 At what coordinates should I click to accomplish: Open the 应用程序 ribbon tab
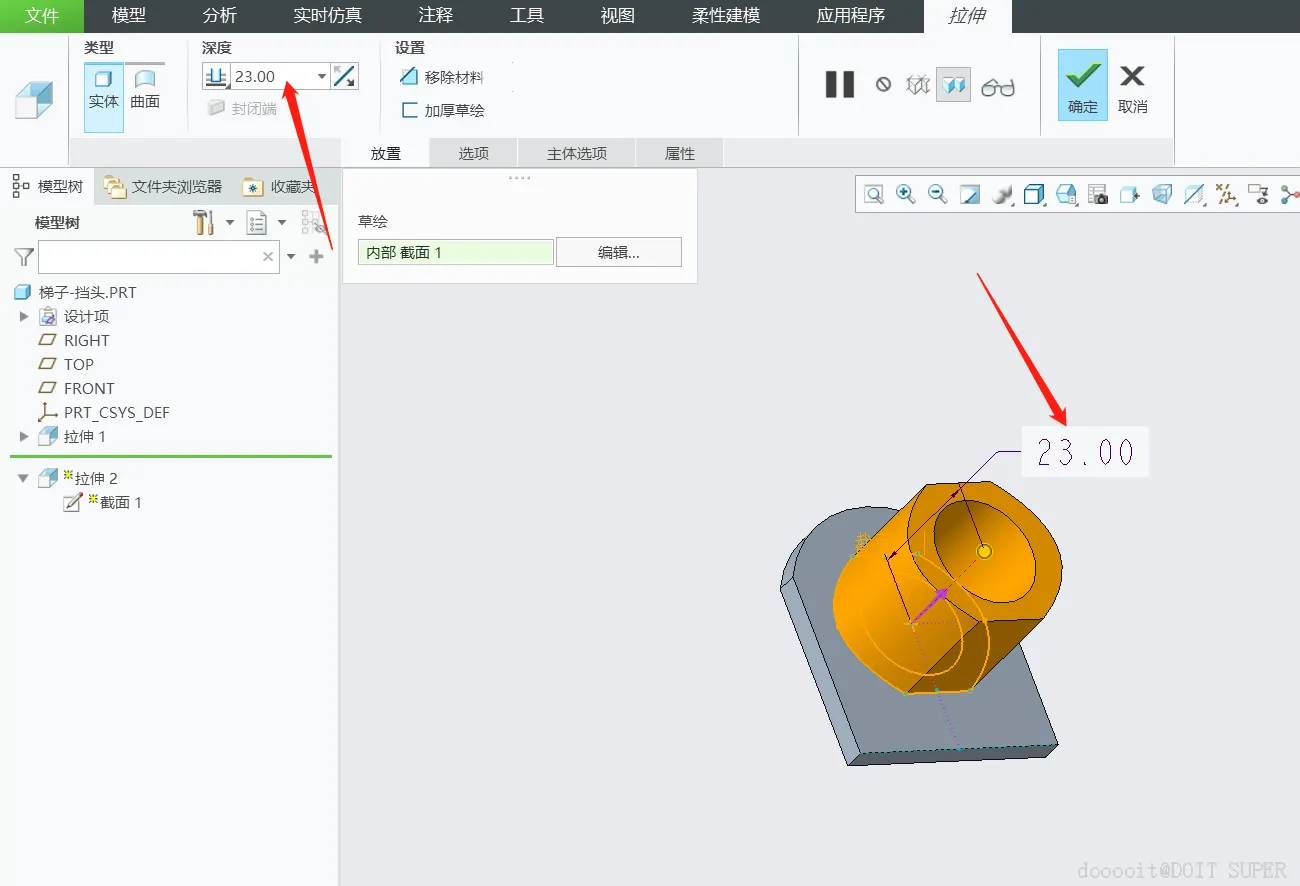(851, 16)
